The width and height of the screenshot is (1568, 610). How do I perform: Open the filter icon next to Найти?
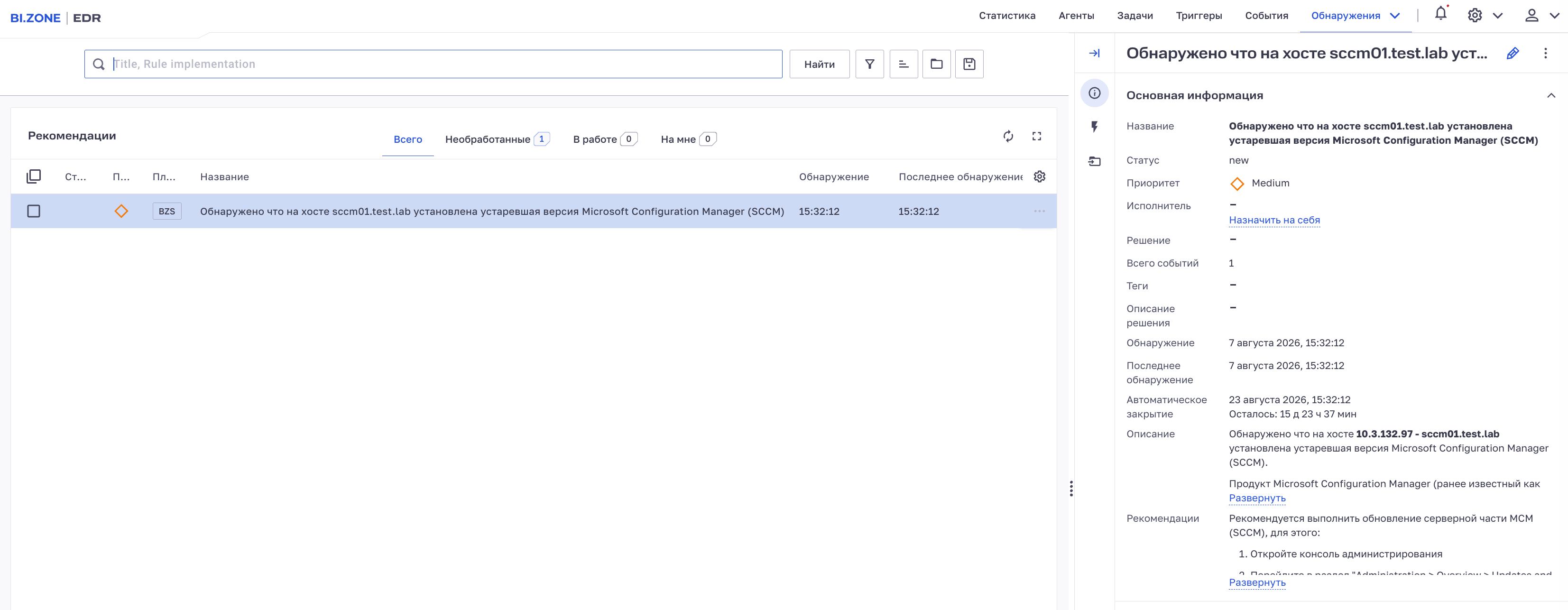coord(869,64)
